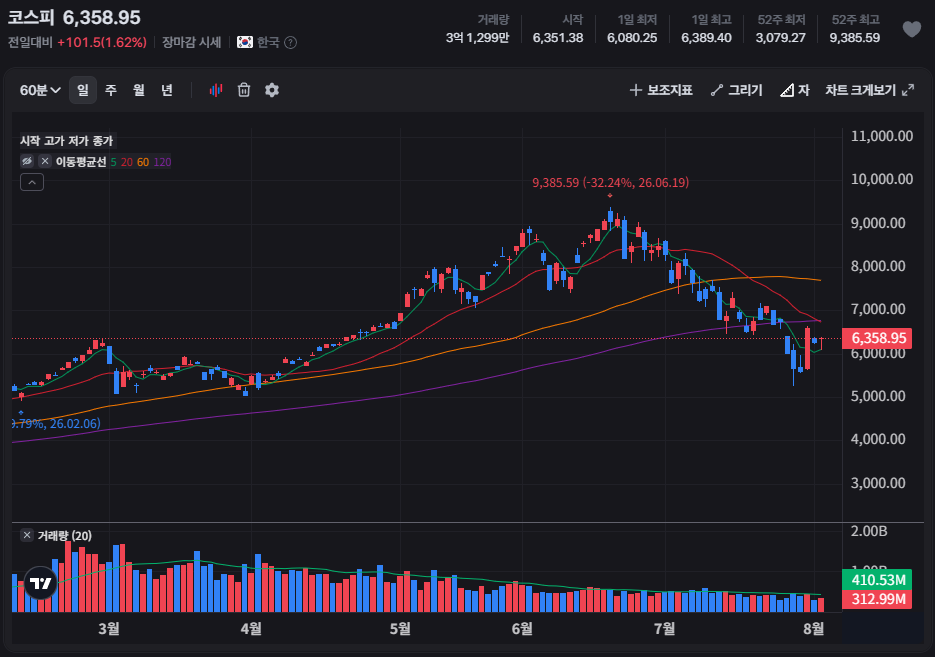The width and height of the screenshot is (935, 657).
Task: Click the 8월 time axis label
Action: point(813,628)
